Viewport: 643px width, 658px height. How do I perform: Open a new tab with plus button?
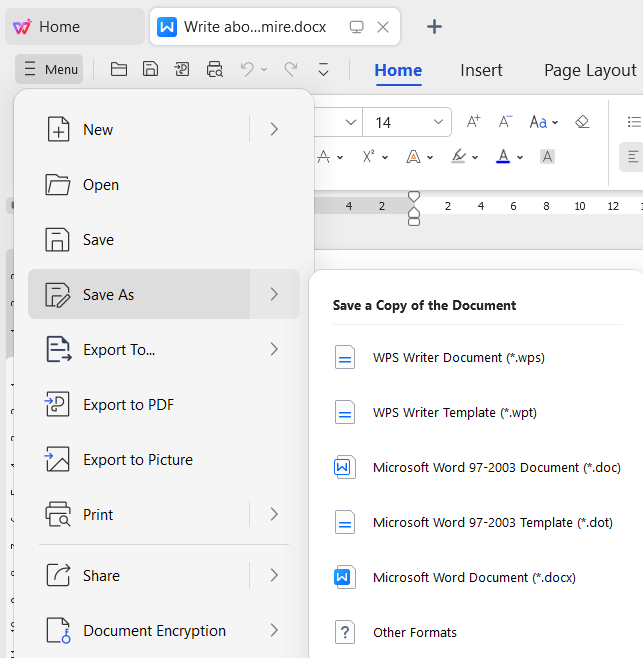pos(434,27)
